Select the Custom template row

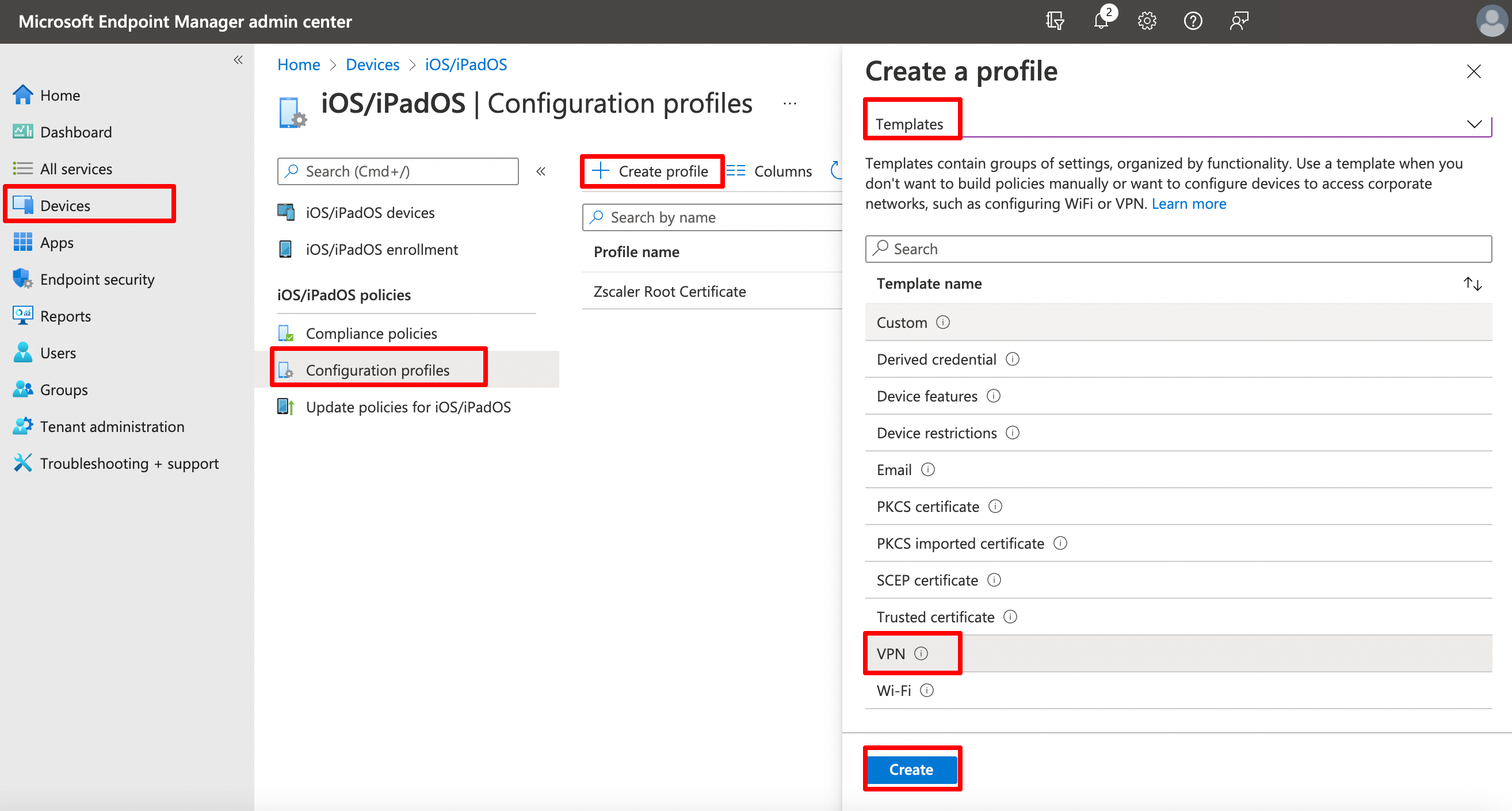(x=902, y=322)
